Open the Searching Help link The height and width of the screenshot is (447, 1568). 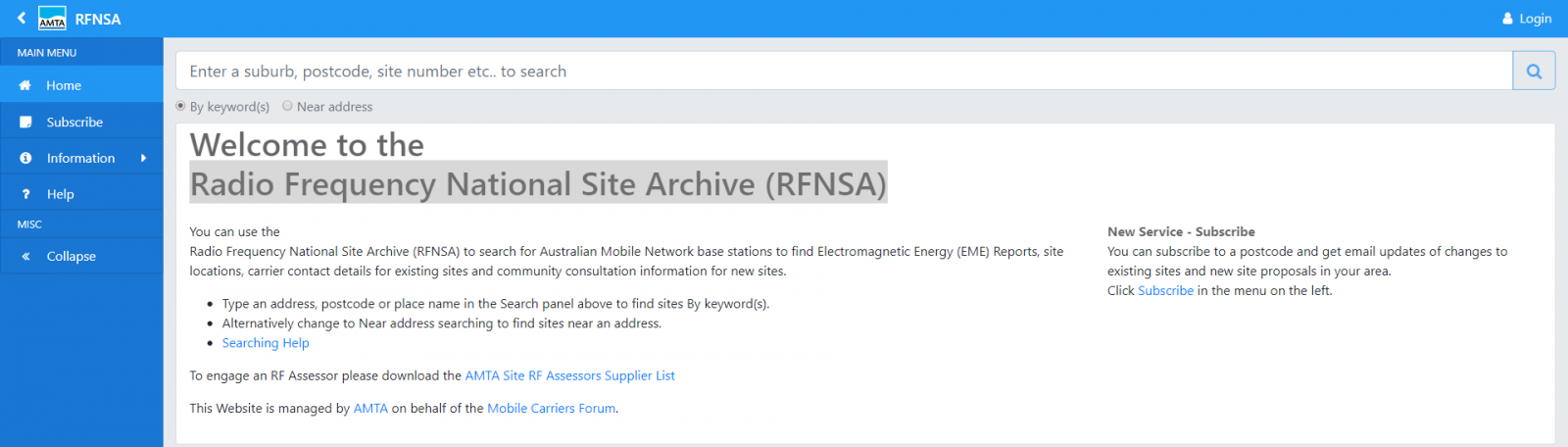(266, 343)
